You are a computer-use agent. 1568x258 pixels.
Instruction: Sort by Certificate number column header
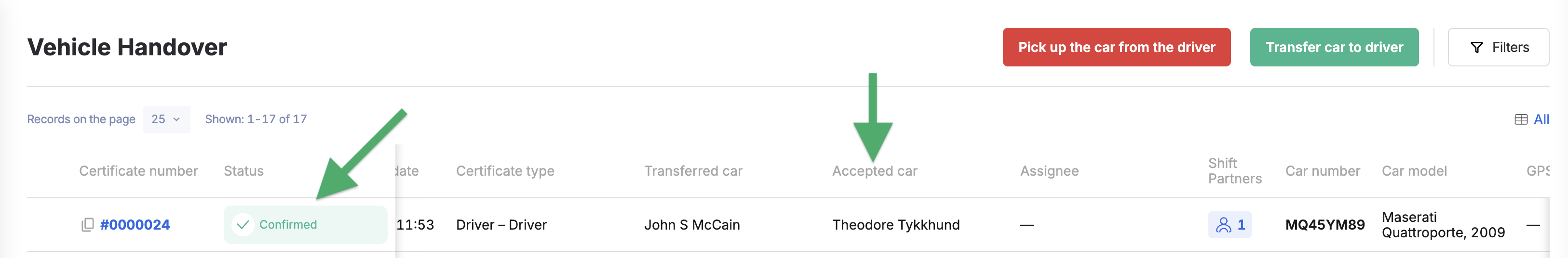[138, 171]
